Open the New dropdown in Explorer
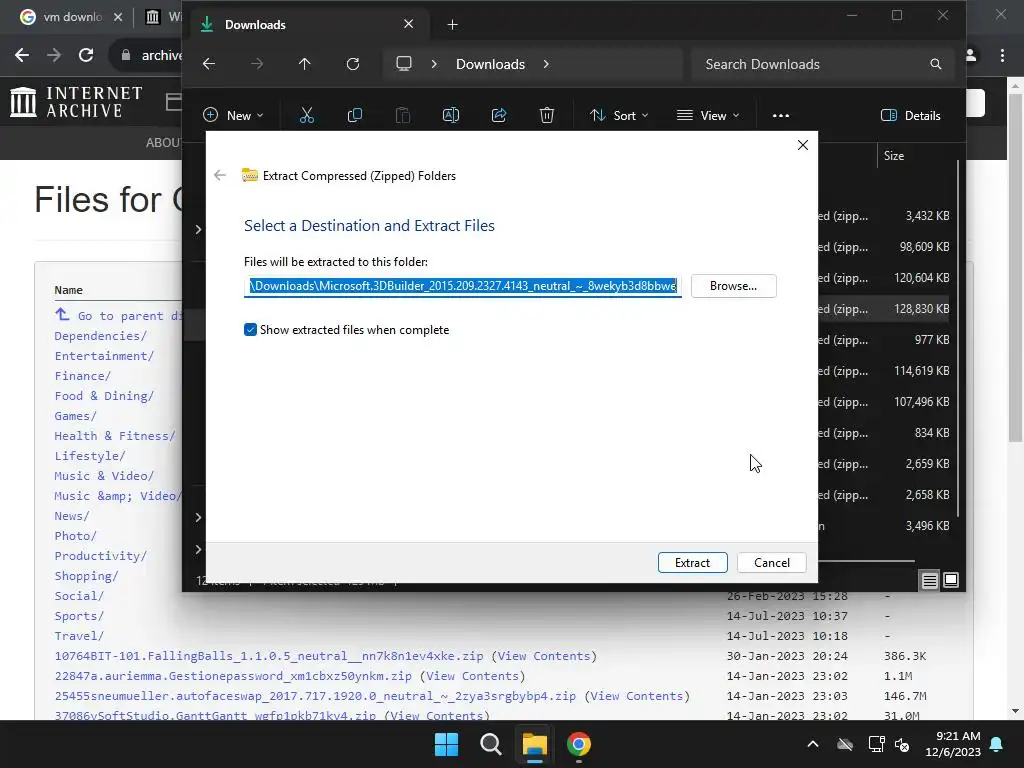The image size is (1024, 768). 233,116
